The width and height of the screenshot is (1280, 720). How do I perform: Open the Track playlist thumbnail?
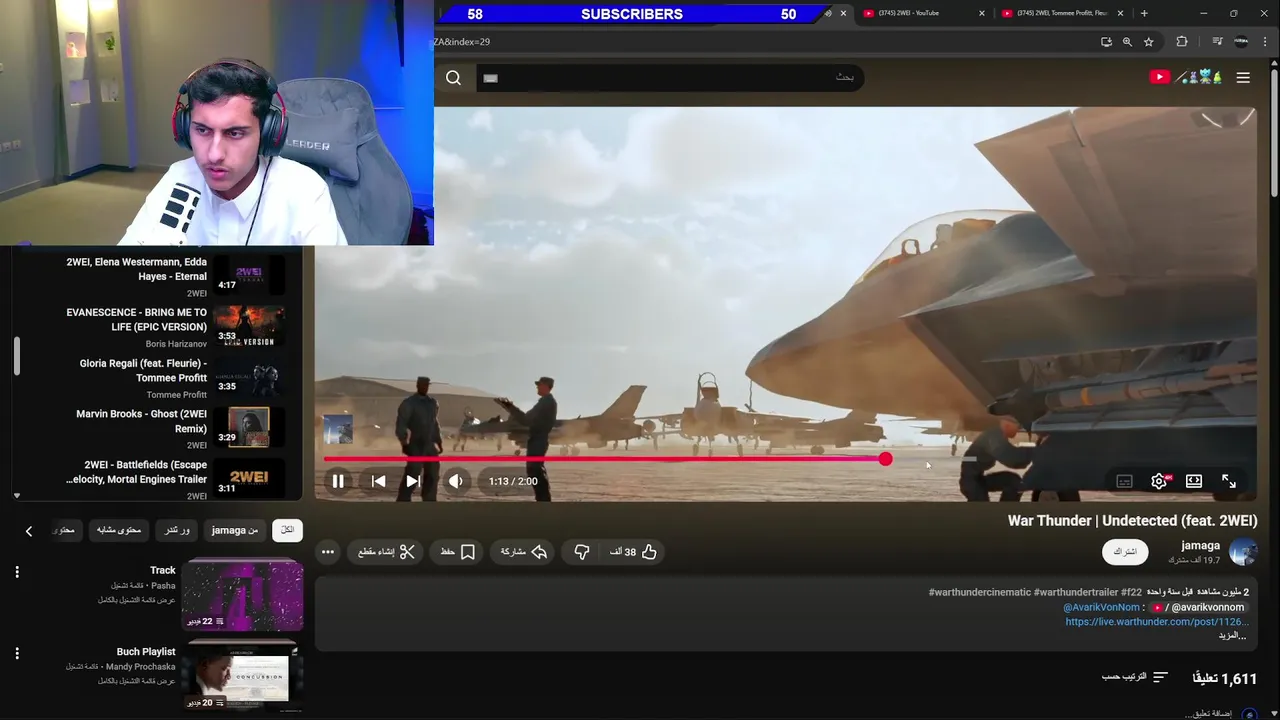(242, 595)
